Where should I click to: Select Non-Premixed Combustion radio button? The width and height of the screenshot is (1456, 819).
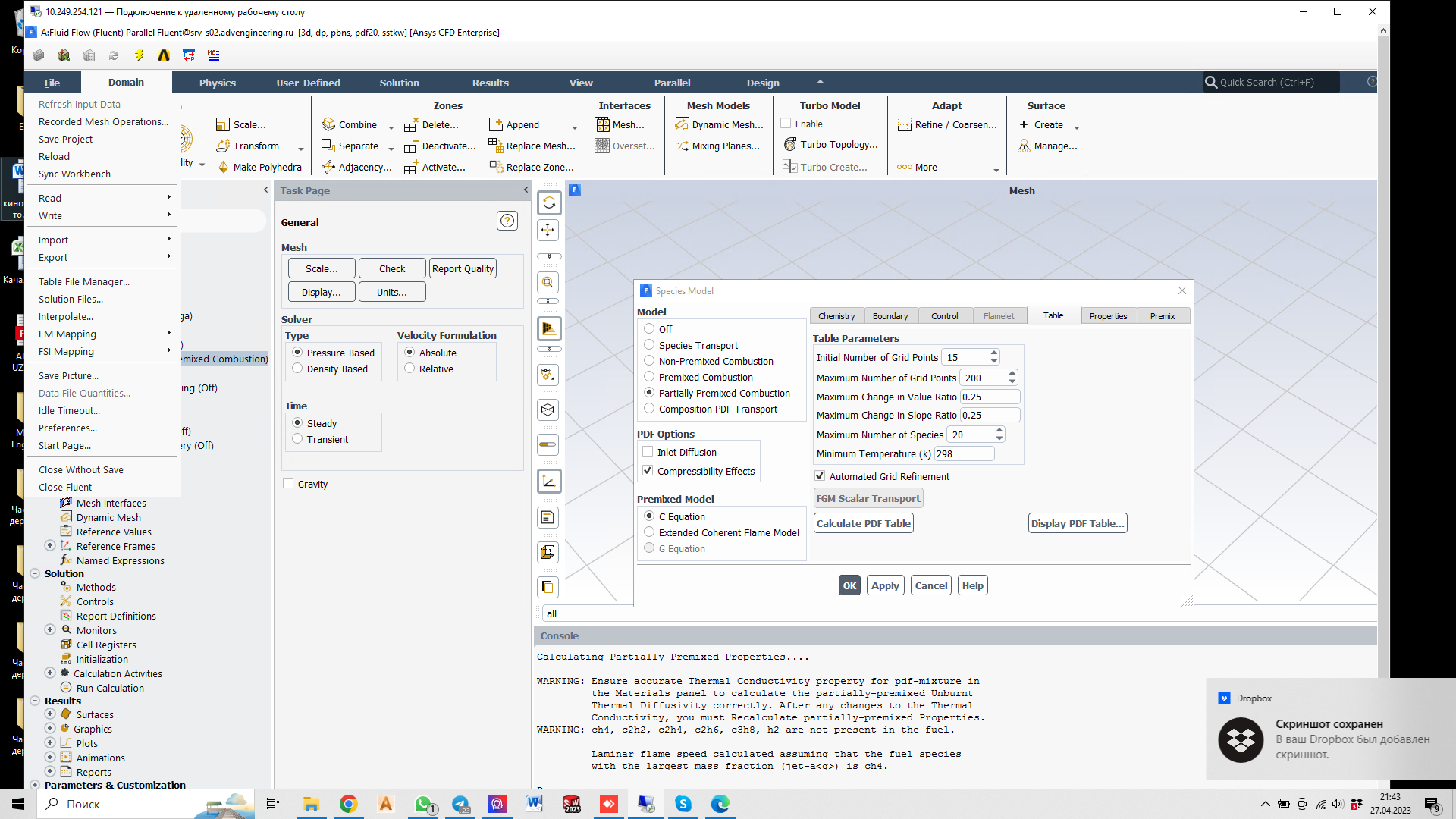tap(649, 361)
